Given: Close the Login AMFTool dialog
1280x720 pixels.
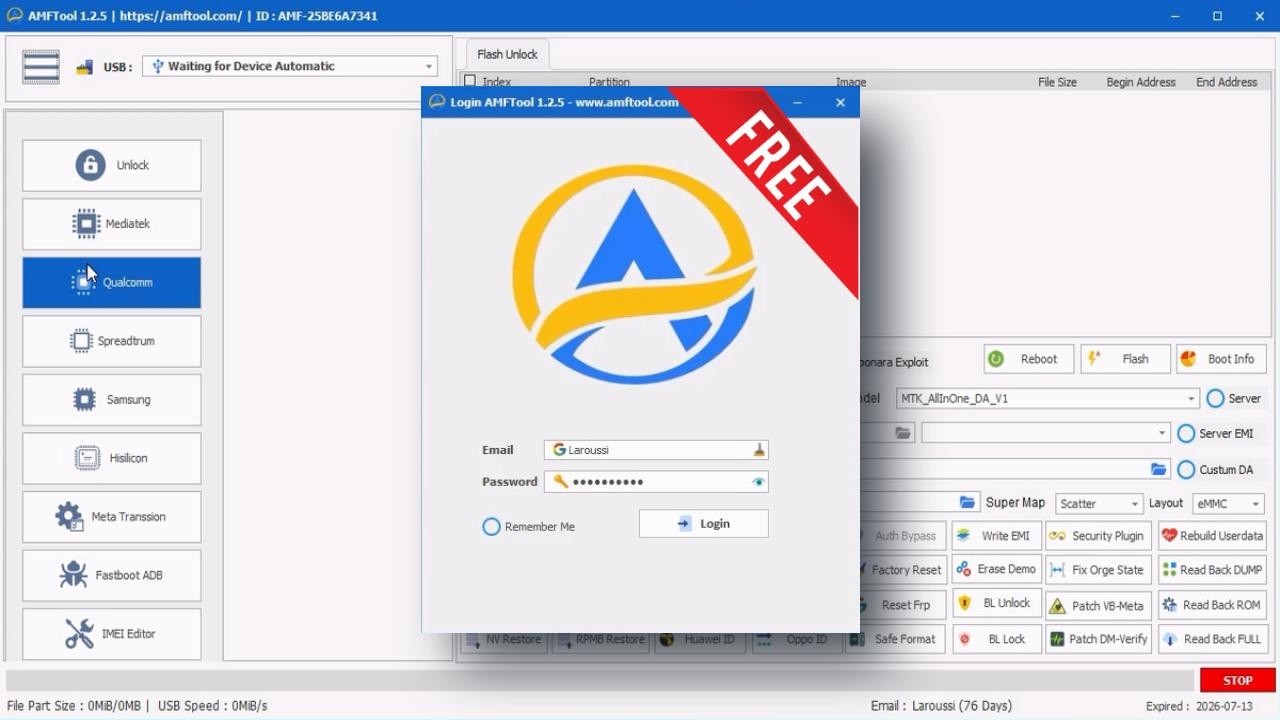Looking at the screenshot, I should point(840,102).
